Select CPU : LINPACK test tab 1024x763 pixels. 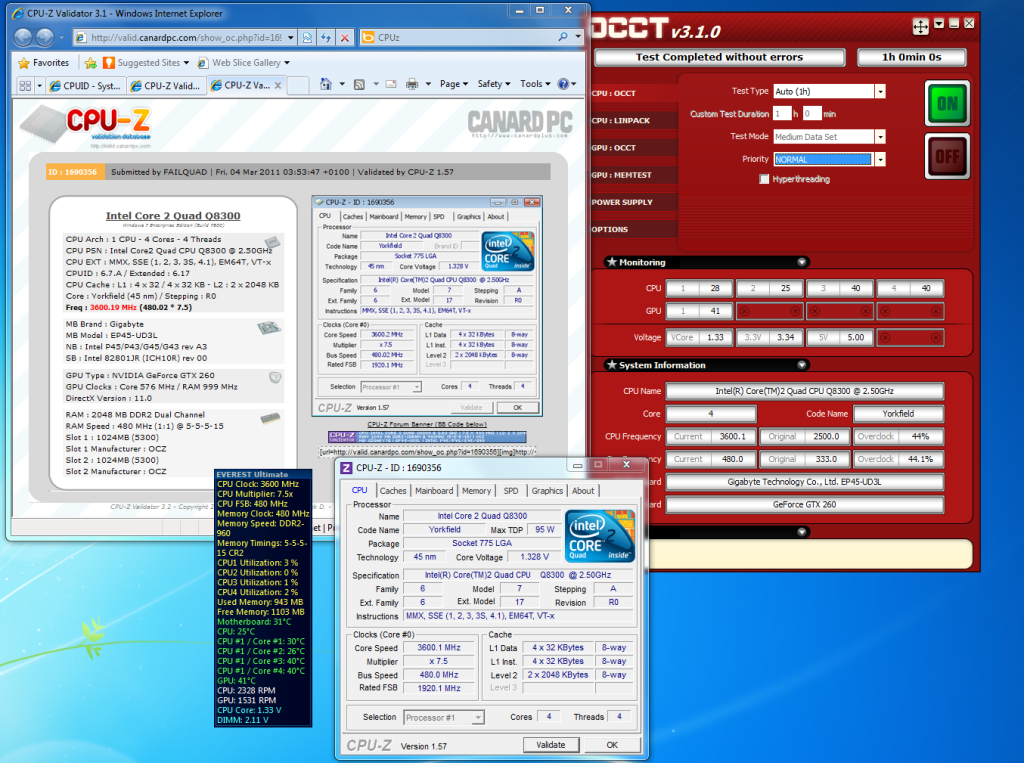[633, 121]
